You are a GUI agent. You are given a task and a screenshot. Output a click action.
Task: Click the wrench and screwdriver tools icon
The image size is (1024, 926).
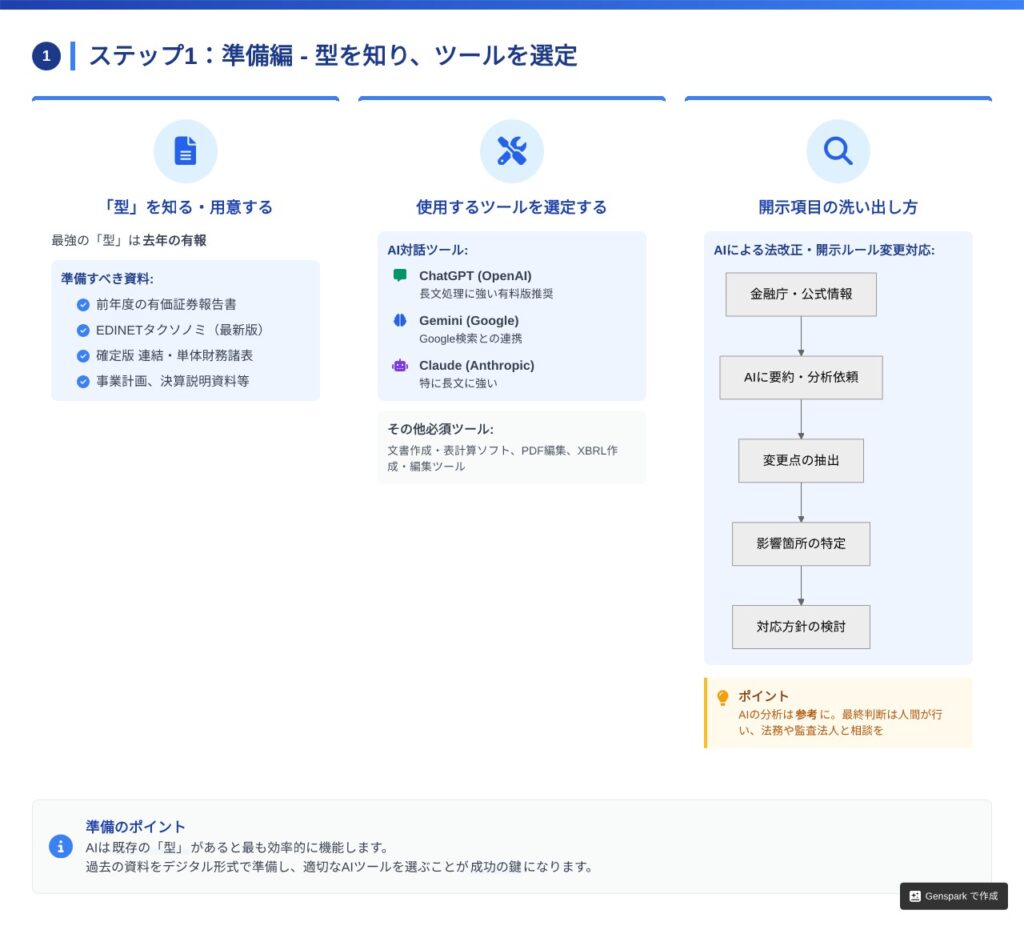tap(512, 151)
